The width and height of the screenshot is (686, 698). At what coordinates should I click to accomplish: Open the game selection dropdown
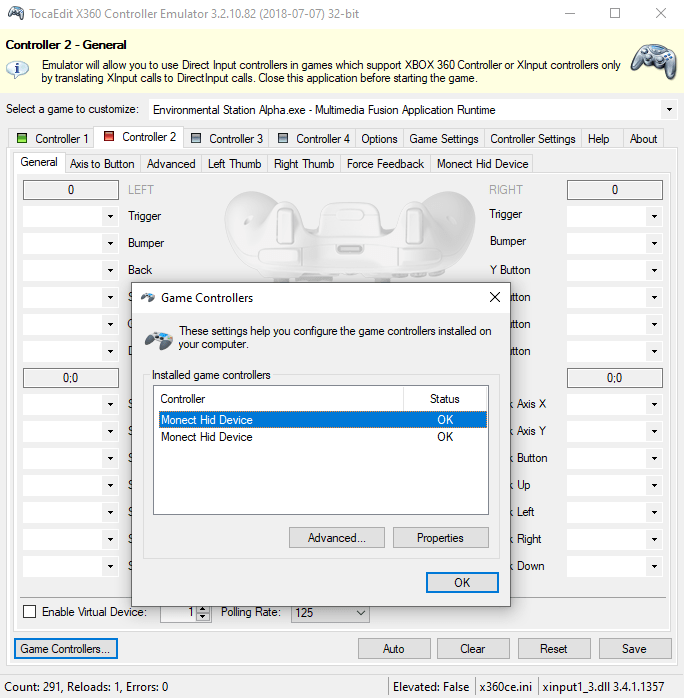[x=668, y=109]
